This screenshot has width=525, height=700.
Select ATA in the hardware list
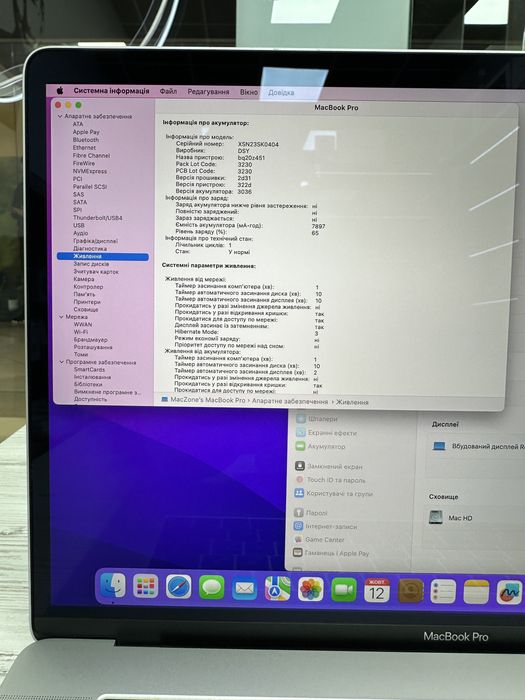coord(78,124)
